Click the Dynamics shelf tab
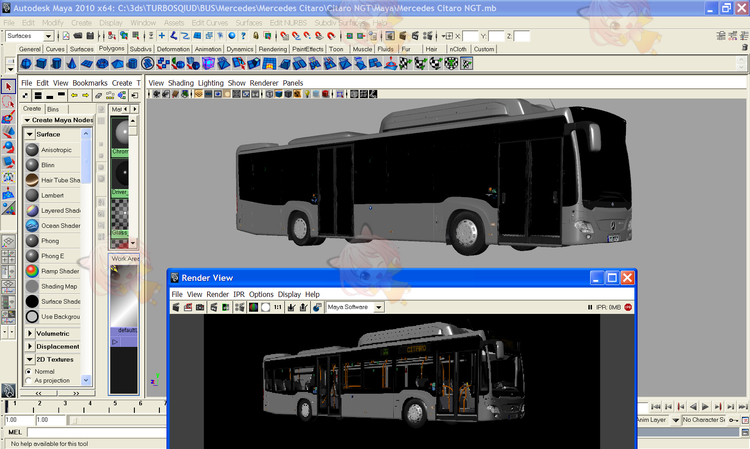 240,49
